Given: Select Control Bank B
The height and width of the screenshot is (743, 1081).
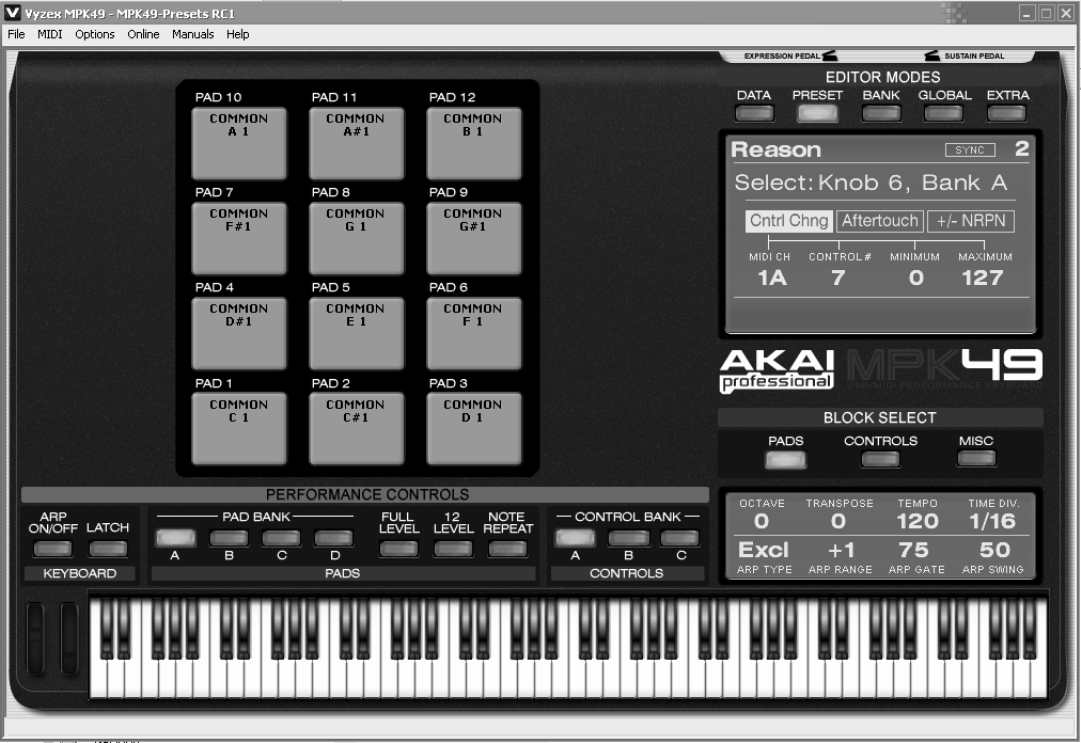Looking at the screenshot, I should [x=628, y=538].
